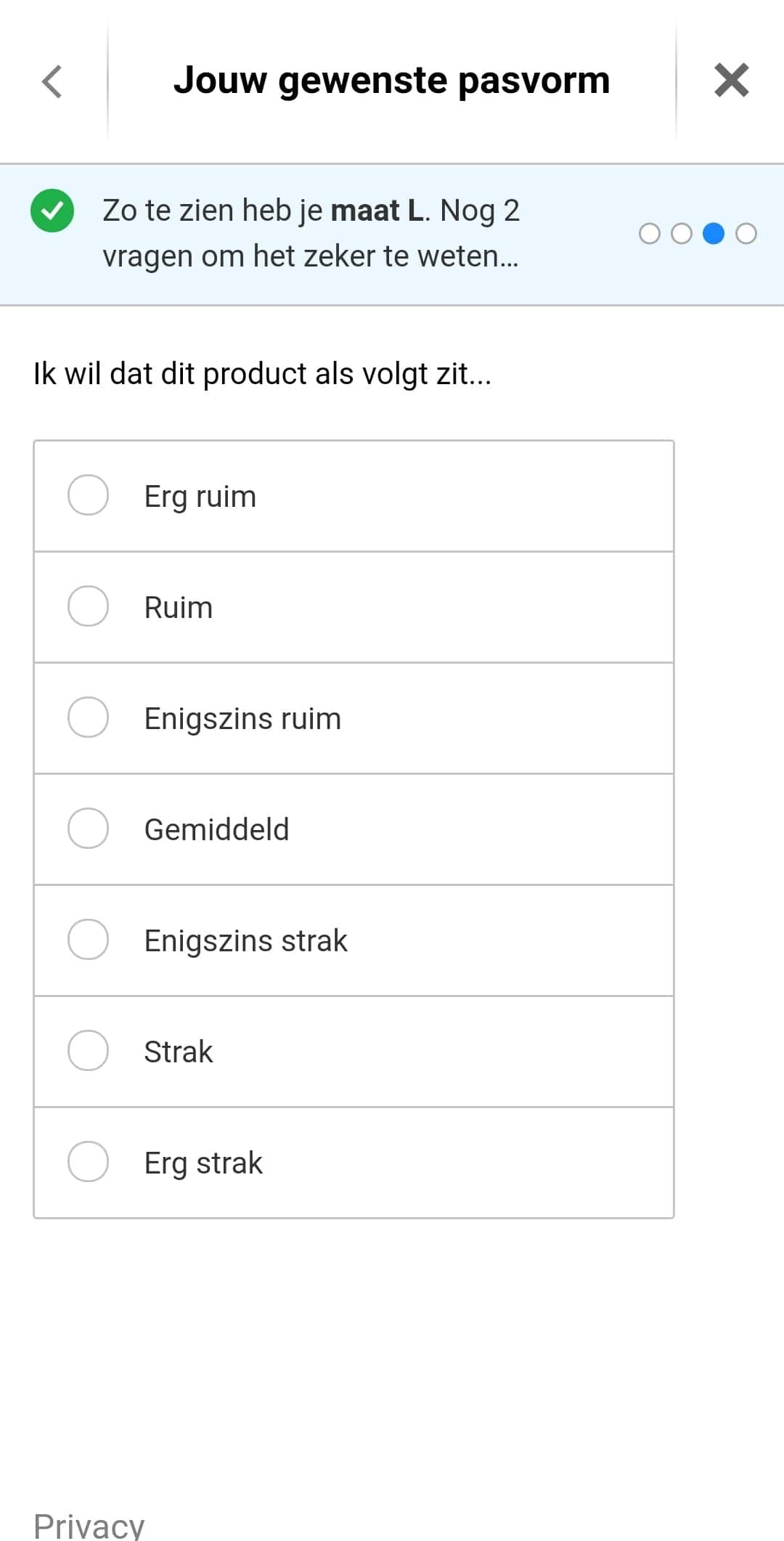Jump to second progress step dot

pyautogui.click(x=682, y=234)
